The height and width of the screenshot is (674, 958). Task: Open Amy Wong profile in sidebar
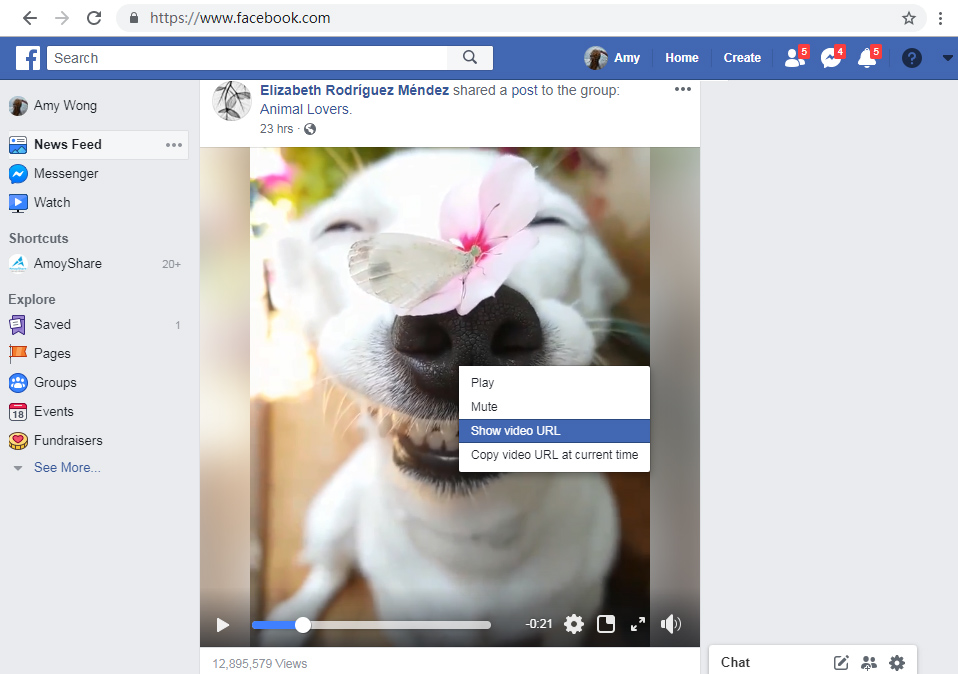click(x=53, y=106)
